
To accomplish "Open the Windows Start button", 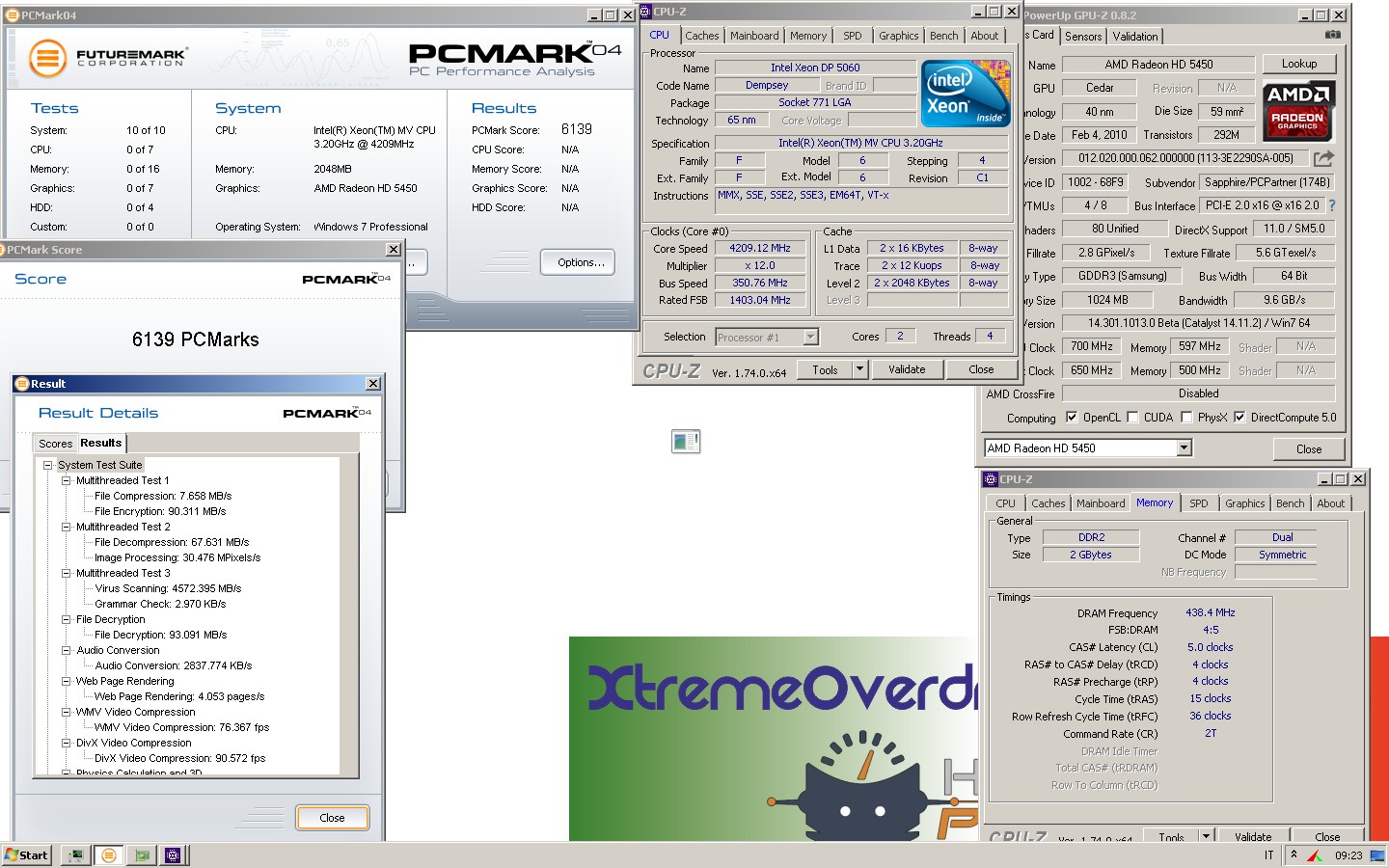I will click(x=27, y=854).
